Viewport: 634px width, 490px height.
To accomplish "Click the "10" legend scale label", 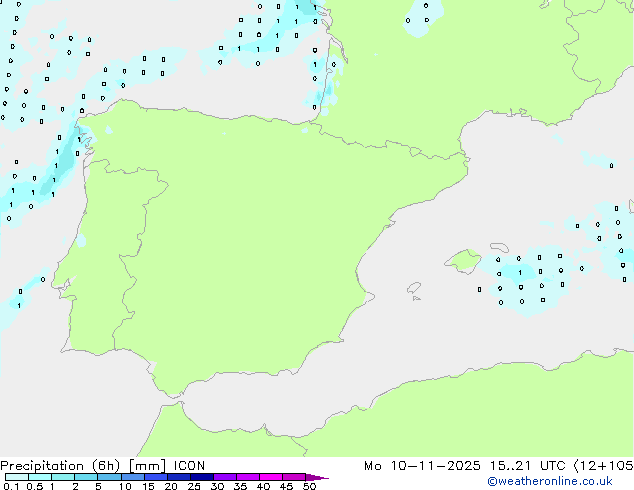I will [125, 486].
